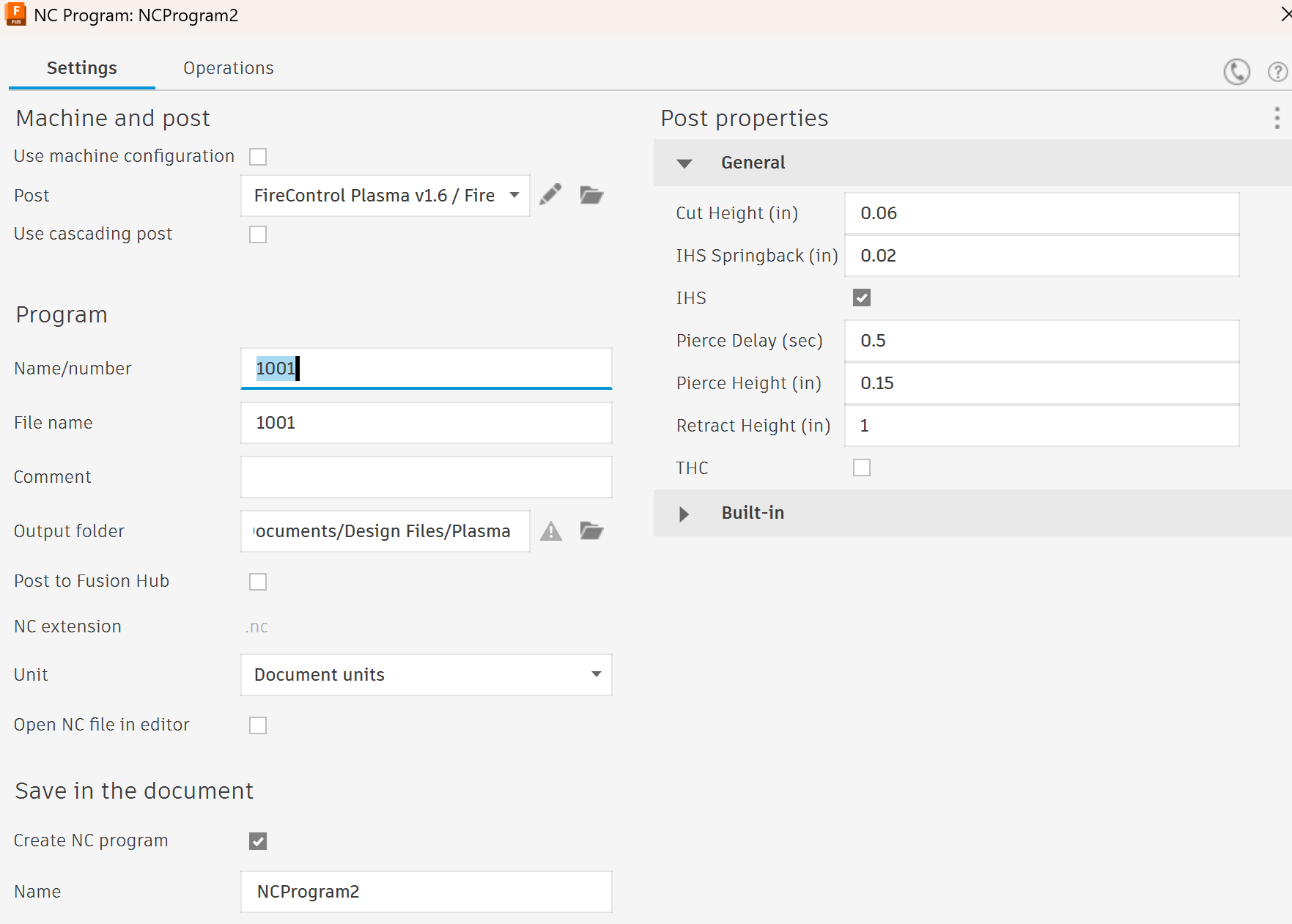This screenshot has height=924, width=1292.
Task: Open the Unit dropdown
Action: point(426,675)
